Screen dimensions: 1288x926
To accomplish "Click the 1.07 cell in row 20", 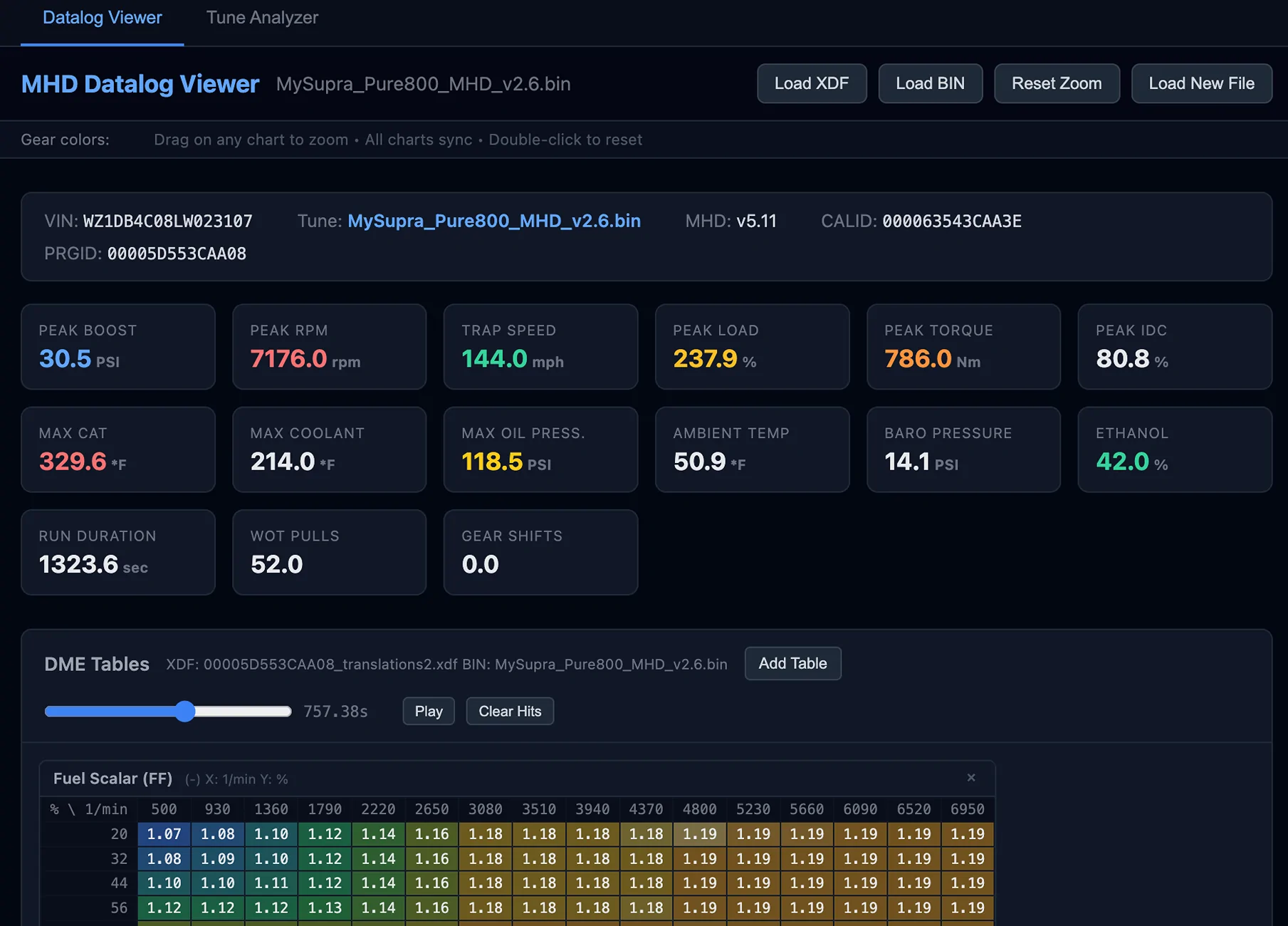I will [x=164, y=834].
